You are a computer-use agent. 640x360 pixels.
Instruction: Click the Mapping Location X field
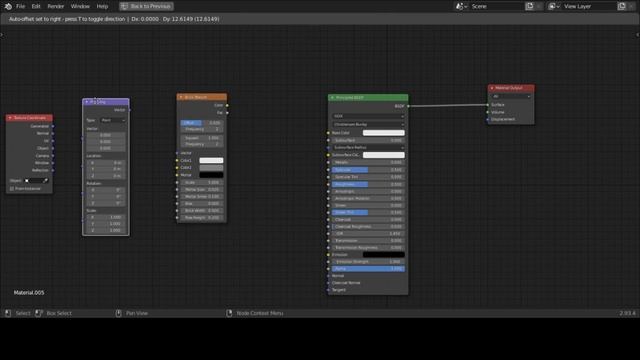[106, 163]
